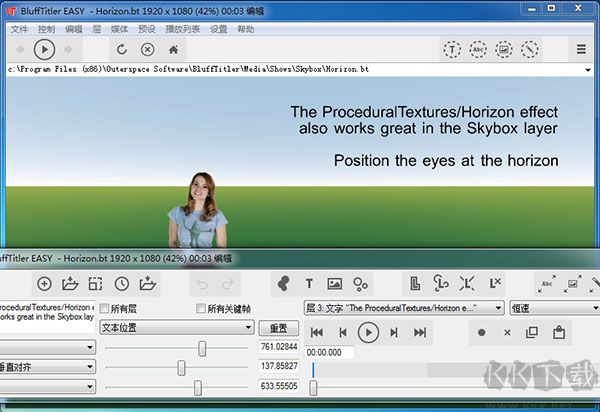Click the clock icon in lower toolbar
Image resolution: width=600 pixels, height=412 pixels.
(121, 284)
